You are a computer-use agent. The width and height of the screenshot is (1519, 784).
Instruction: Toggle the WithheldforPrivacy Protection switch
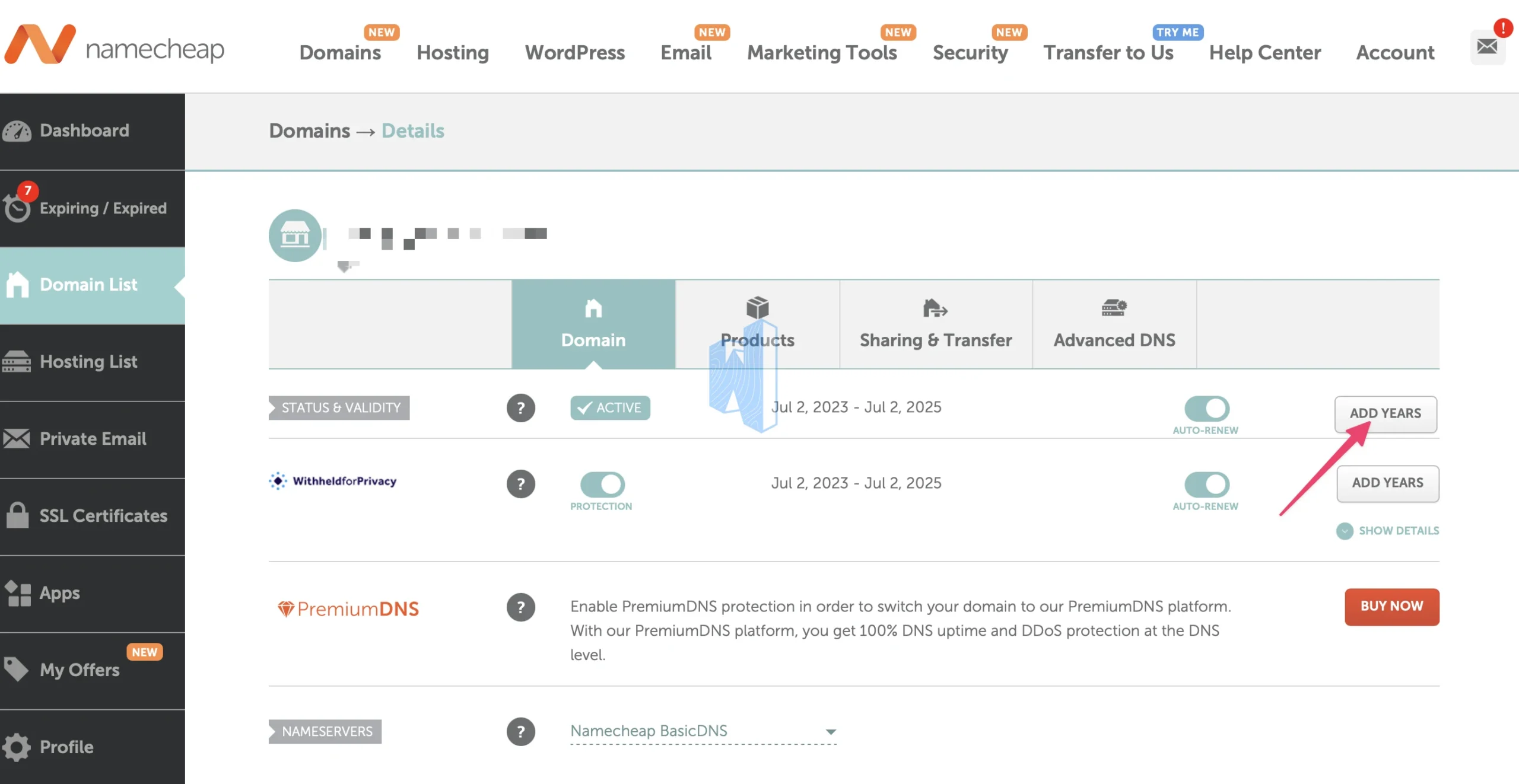click(601, 482)
